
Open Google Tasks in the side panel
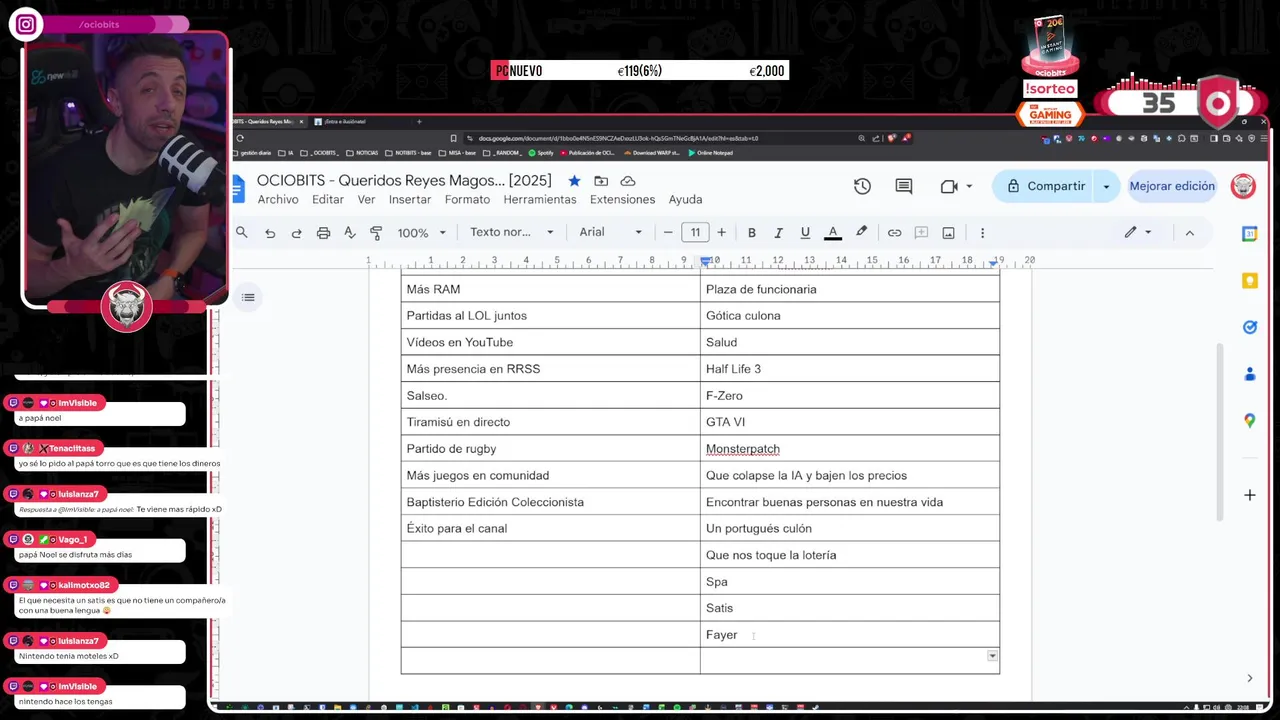click(x=1249, y=327)
